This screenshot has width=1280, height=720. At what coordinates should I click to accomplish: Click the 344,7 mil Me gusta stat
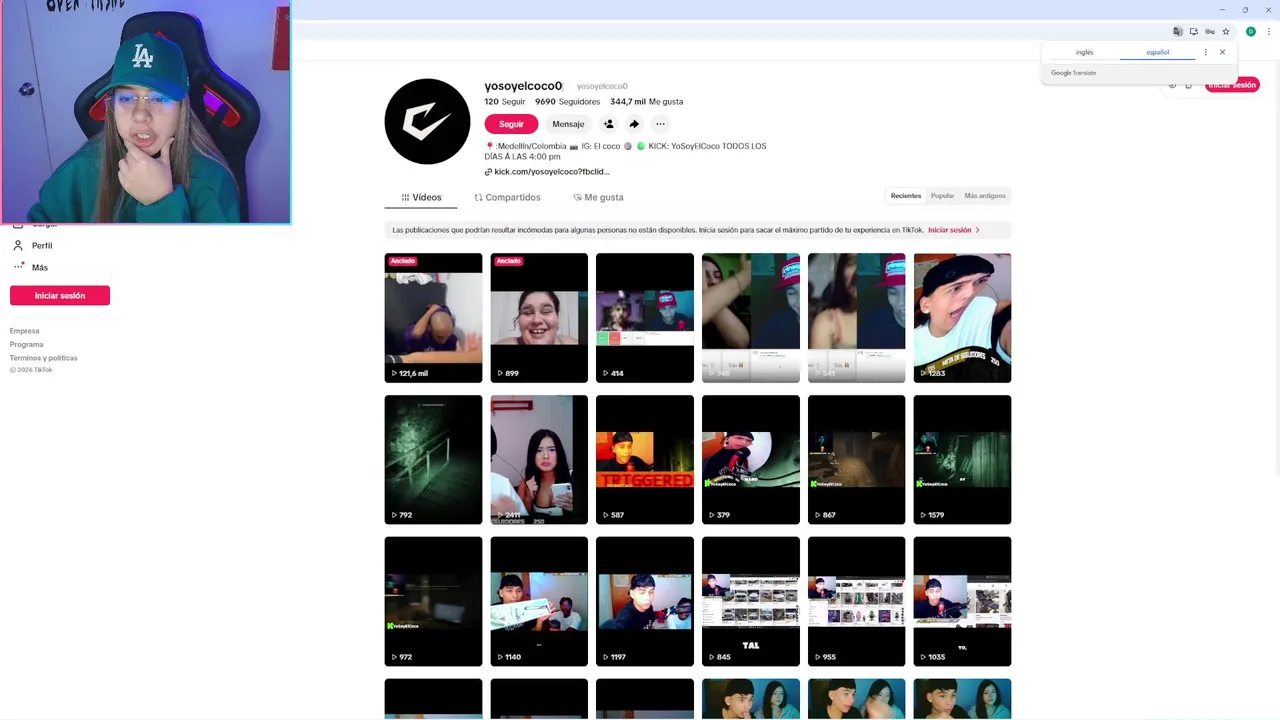click(646, 101)
